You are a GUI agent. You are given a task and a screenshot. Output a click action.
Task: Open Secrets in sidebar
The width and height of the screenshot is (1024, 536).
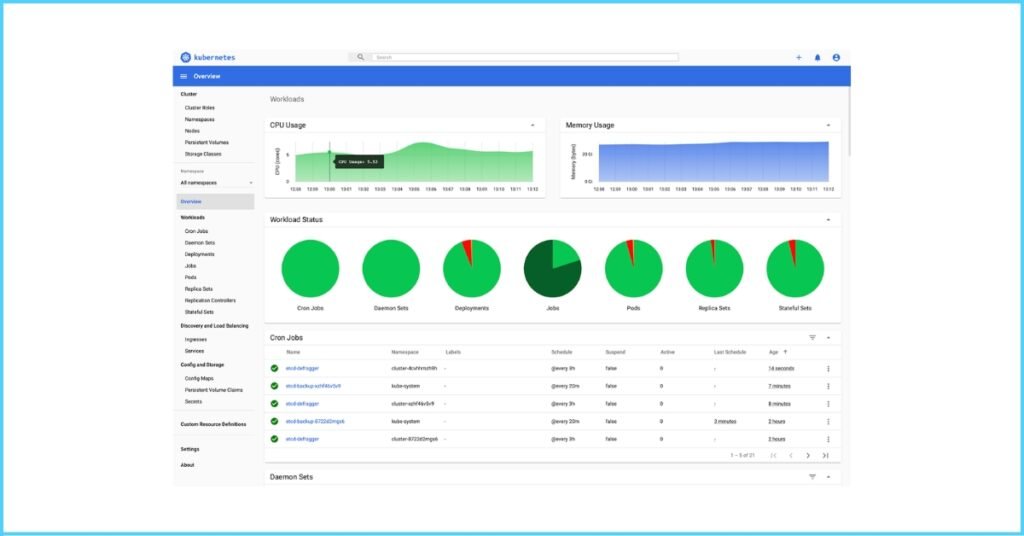[193, 402]
